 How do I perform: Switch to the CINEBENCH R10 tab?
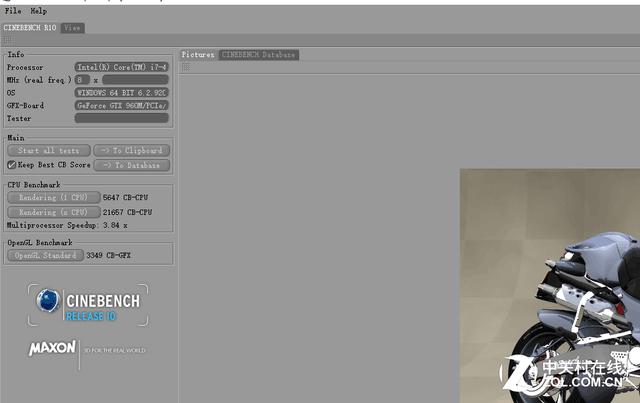coord(30,28)
